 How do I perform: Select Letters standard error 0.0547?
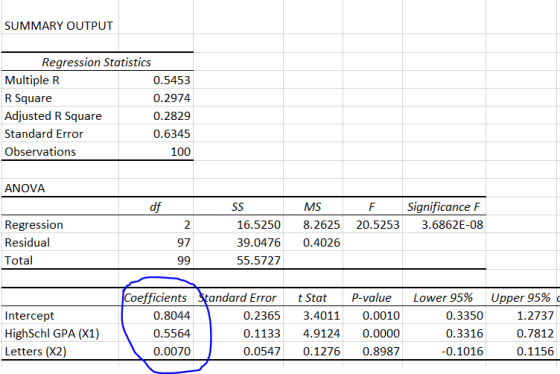262,351
